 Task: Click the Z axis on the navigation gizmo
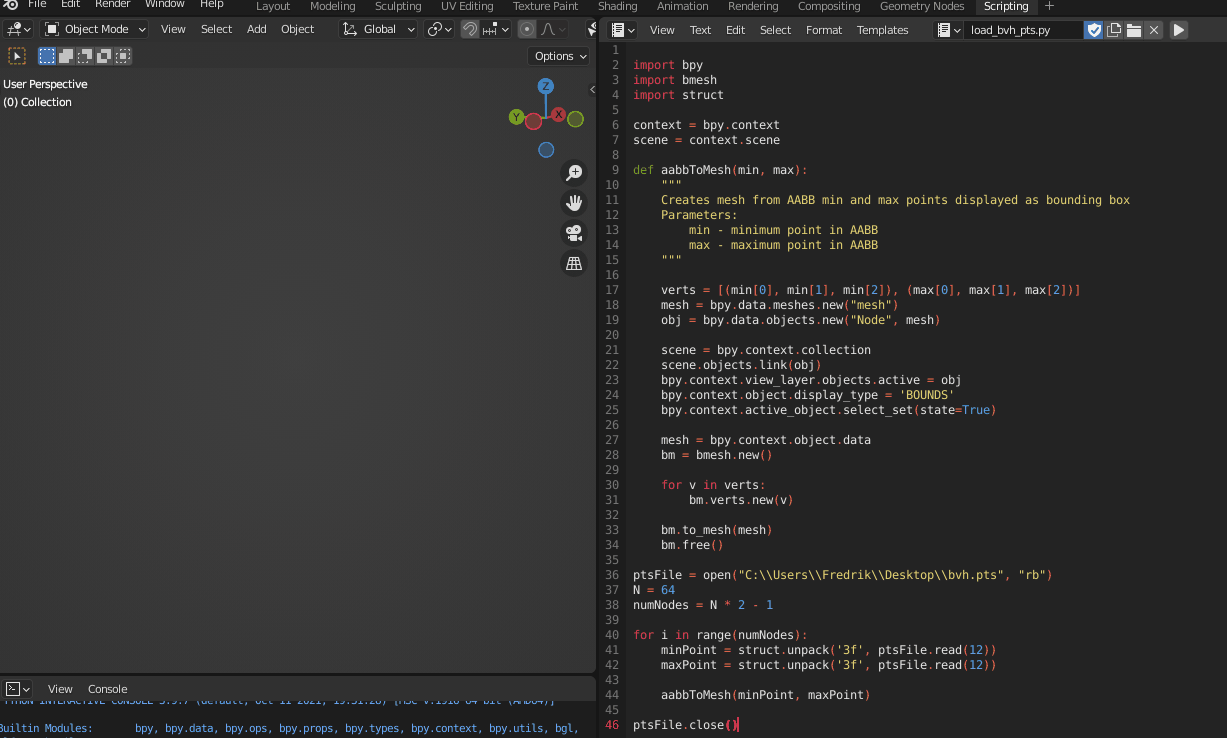(546, 86)
